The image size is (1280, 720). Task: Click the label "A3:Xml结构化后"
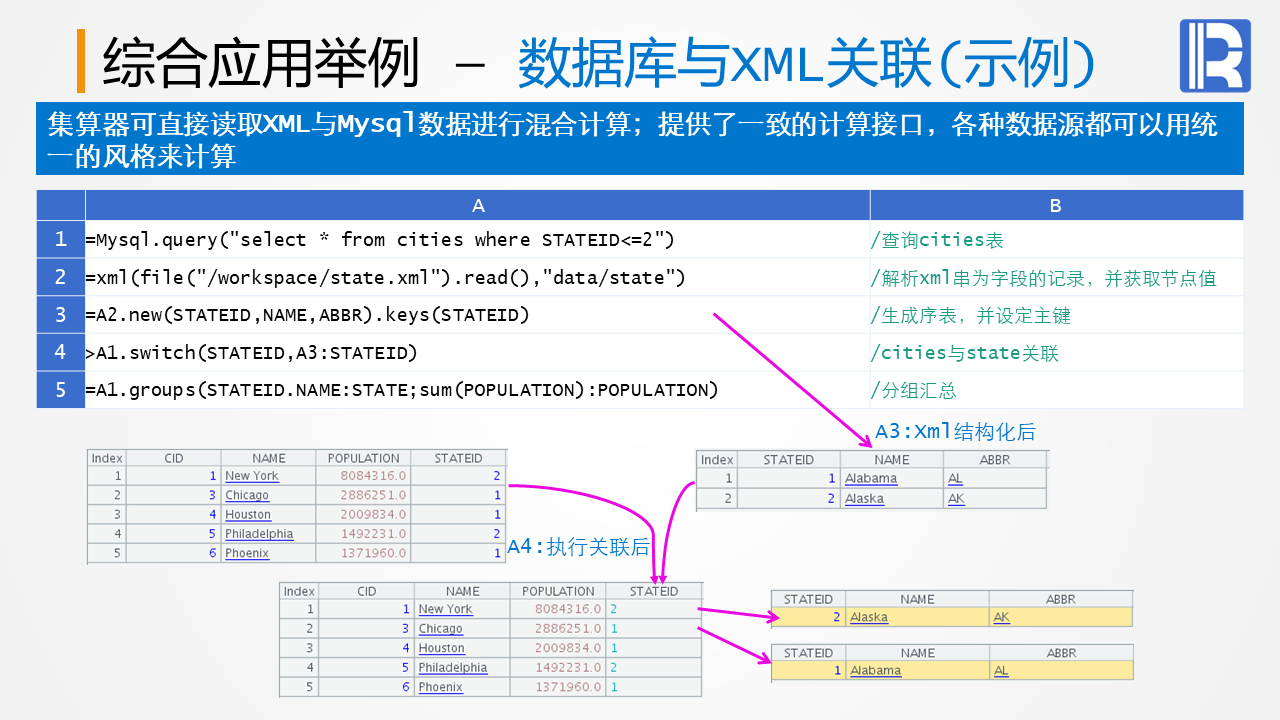955,432
